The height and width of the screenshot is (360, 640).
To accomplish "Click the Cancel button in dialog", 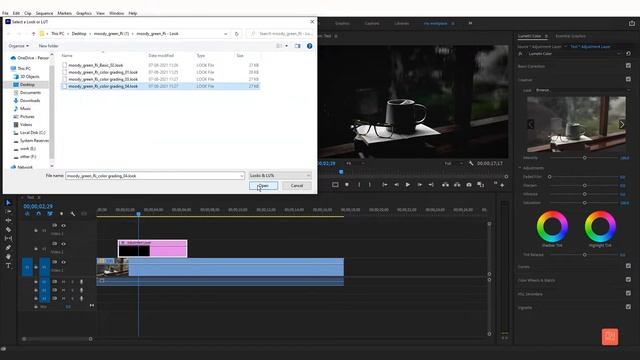I will point(297,186).
